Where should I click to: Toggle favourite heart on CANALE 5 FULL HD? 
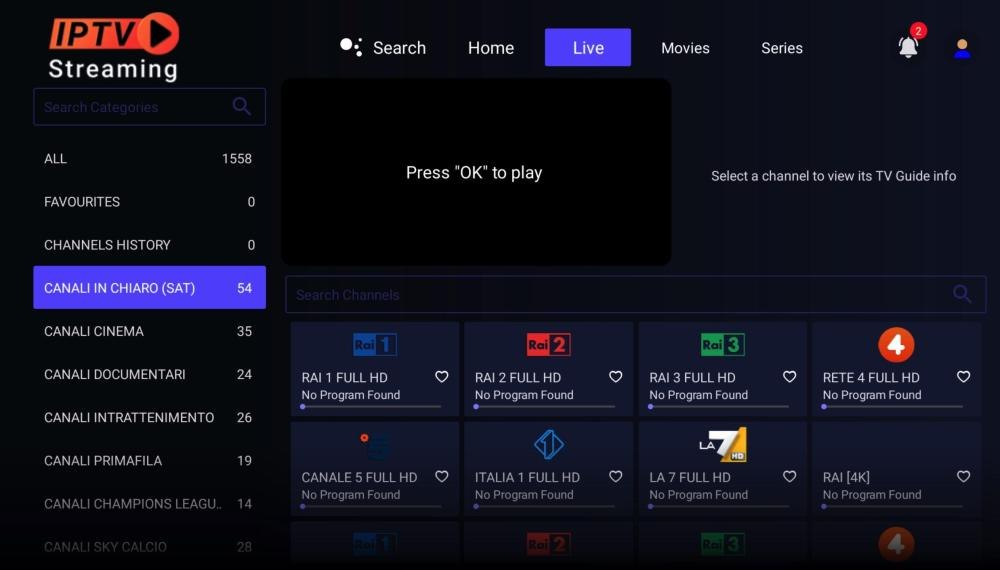pos(442,477)
